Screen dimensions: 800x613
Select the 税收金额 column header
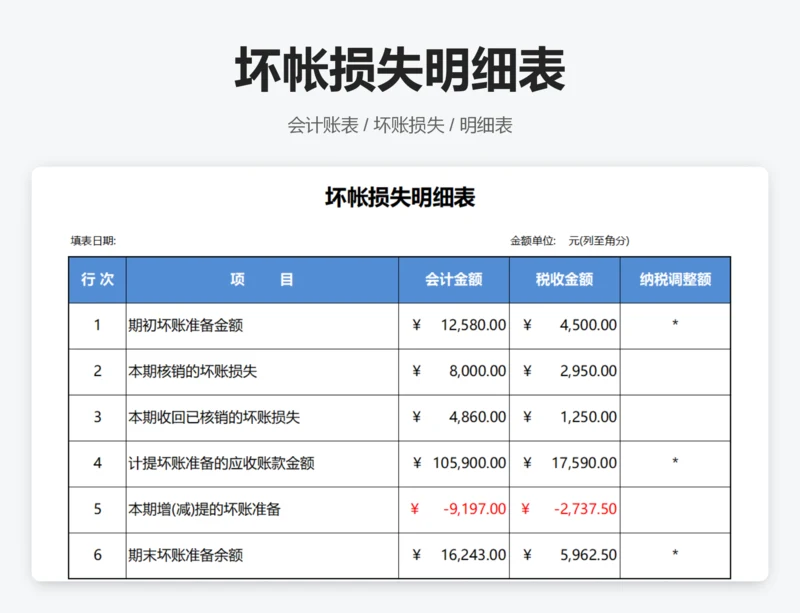565,280
